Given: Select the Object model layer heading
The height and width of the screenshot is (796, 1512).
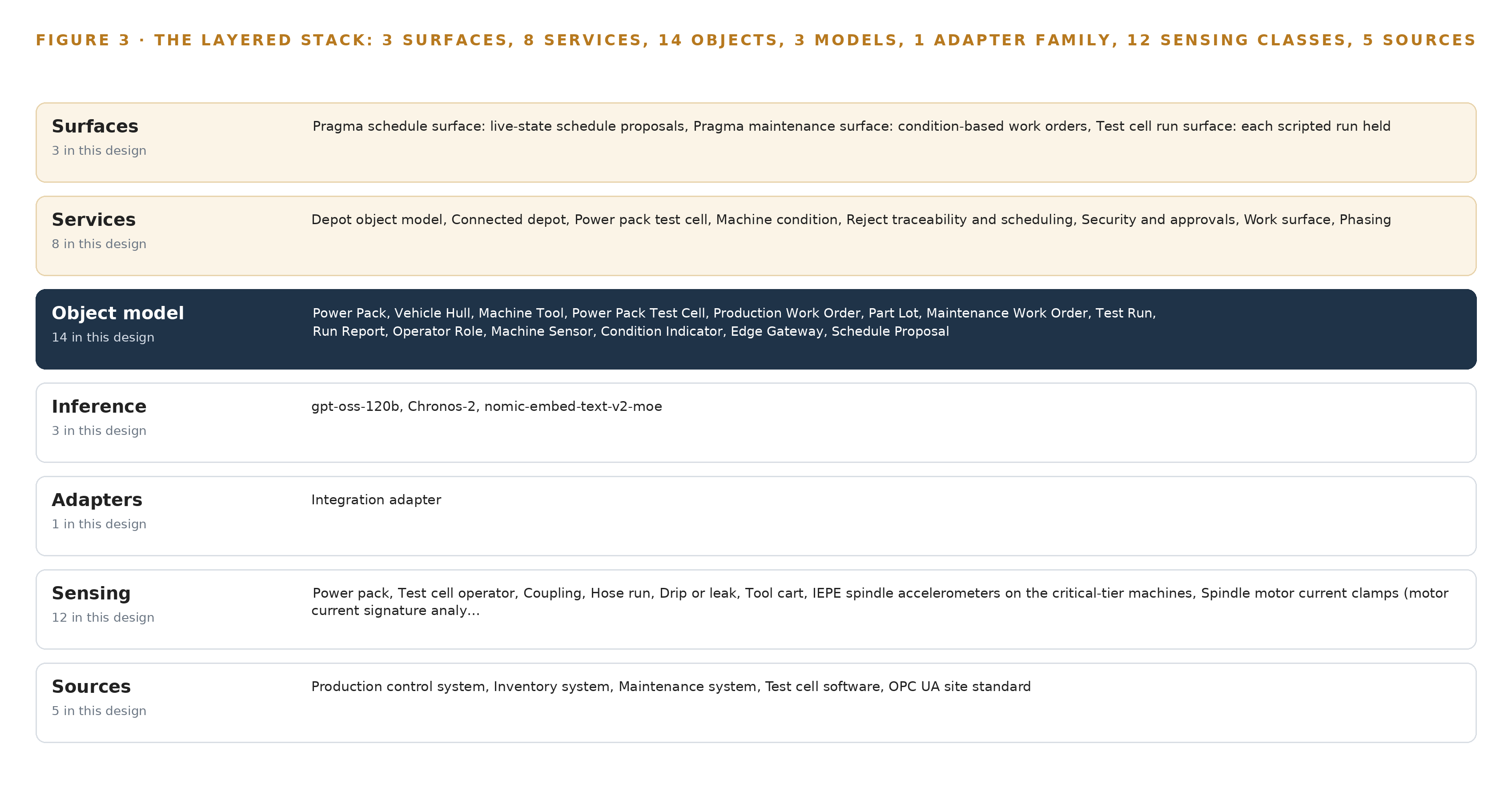Looking at the screenshot, I should tap(118, 313).
